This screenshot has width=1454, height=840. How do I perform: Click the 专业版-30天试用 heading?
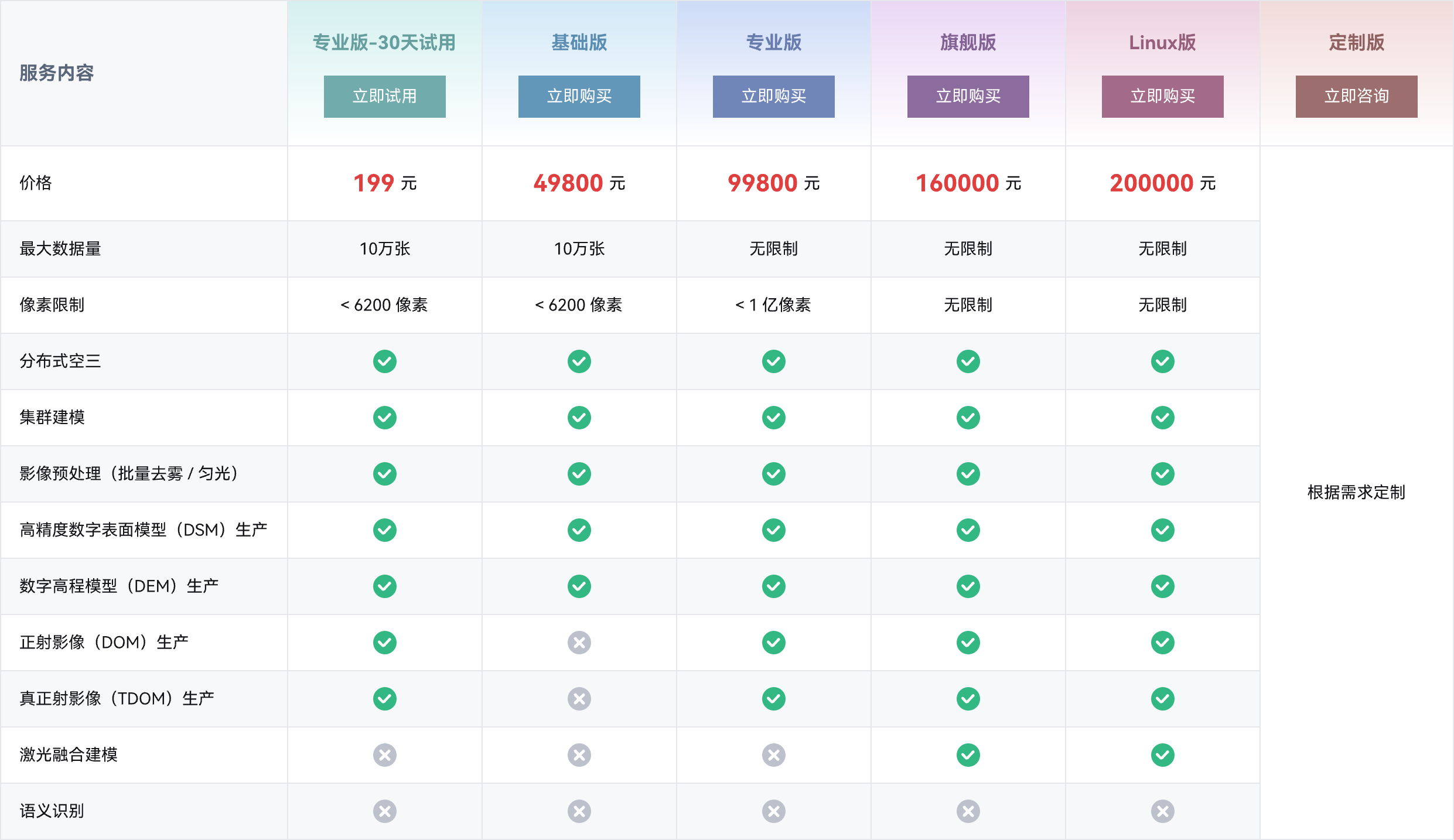coord(384,42)
